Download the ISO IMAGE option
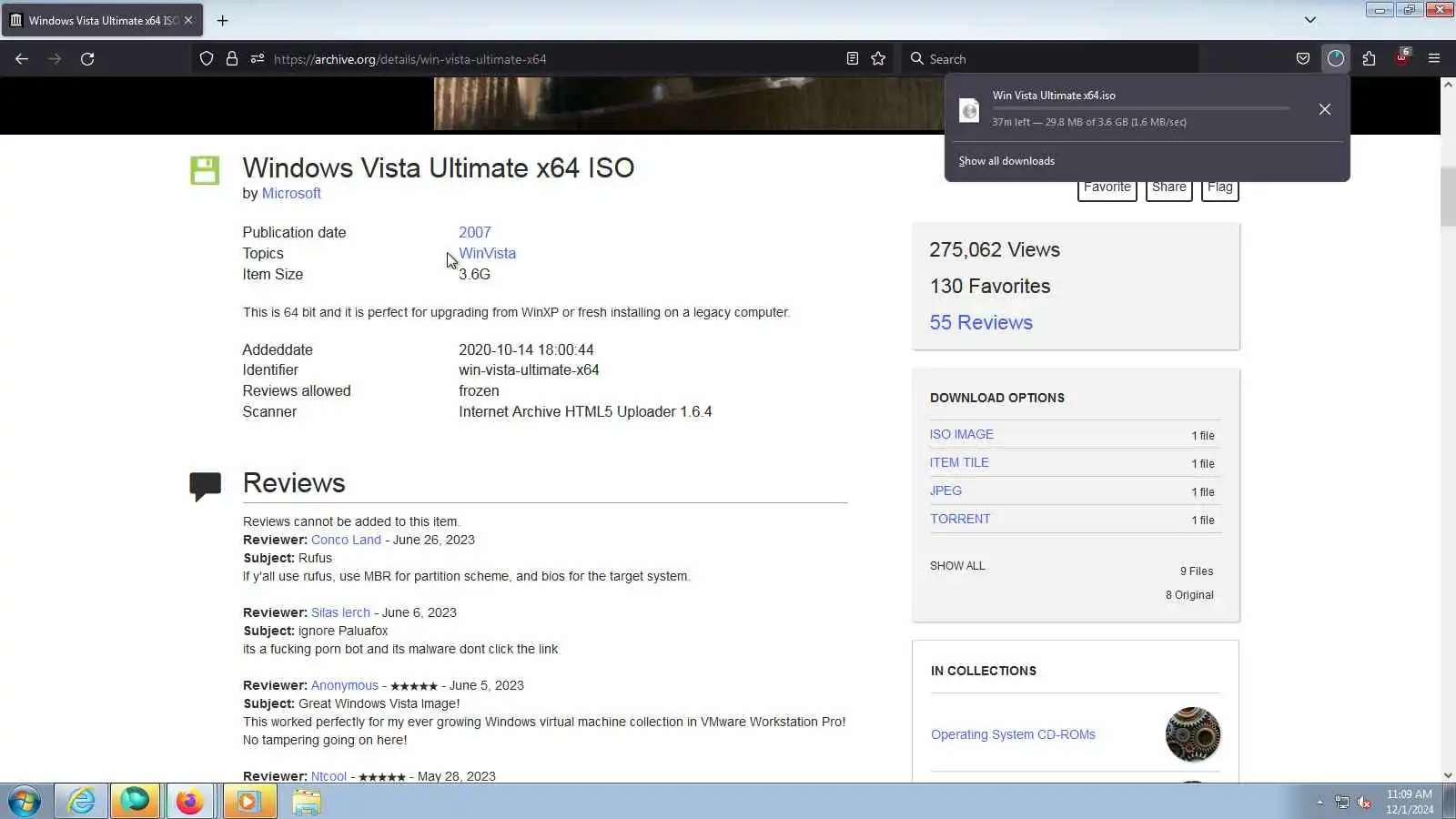The height and width of the screenshot is (819, 1456). coord(962,434)
